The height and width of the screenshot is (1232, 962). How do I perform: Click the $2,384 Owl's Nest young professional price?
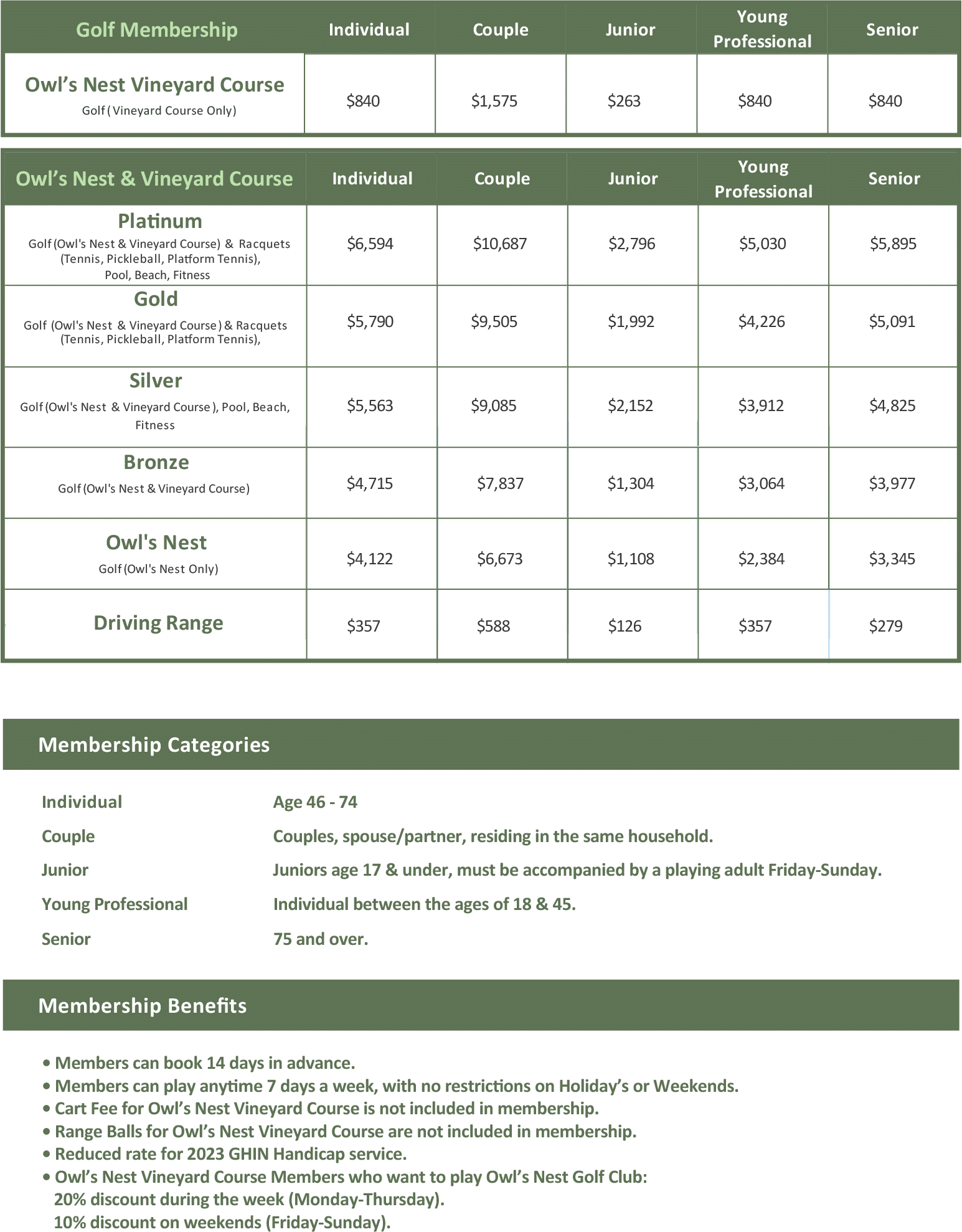[762, 559]
